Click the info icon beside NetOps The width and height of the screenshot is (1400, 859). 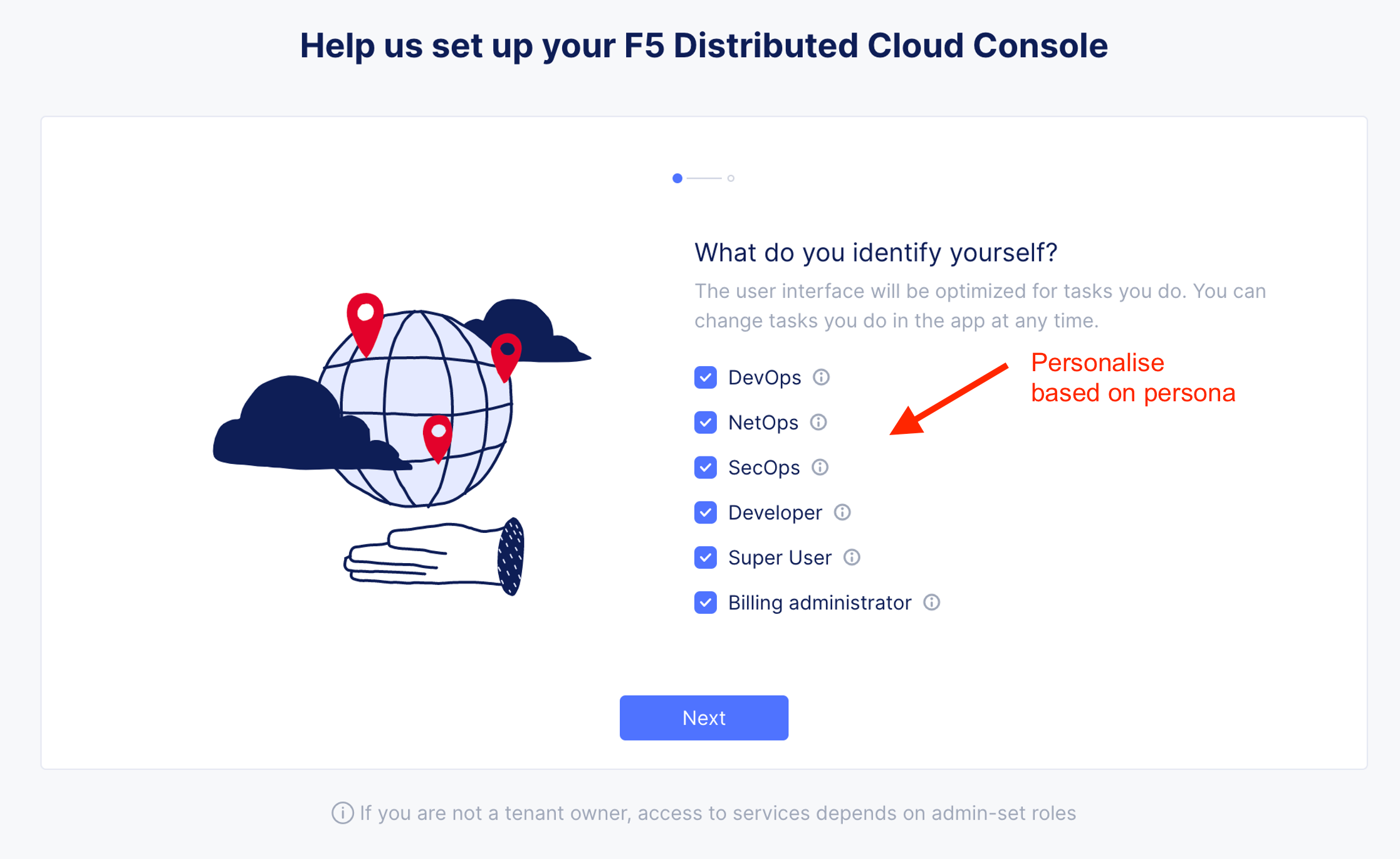pos(818,423)
